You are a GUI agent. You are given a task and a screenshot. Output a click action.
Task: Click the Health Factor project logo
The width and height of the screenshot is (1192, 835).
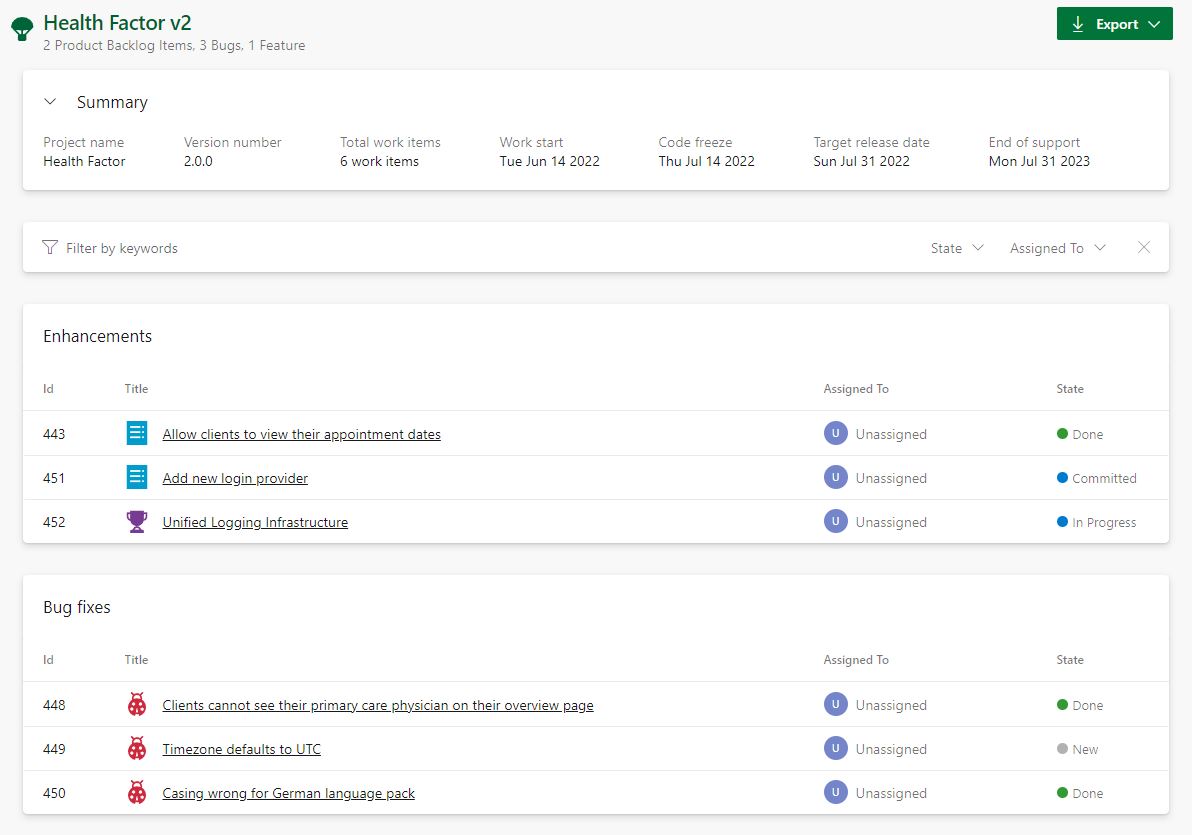[x=22, y=28]
